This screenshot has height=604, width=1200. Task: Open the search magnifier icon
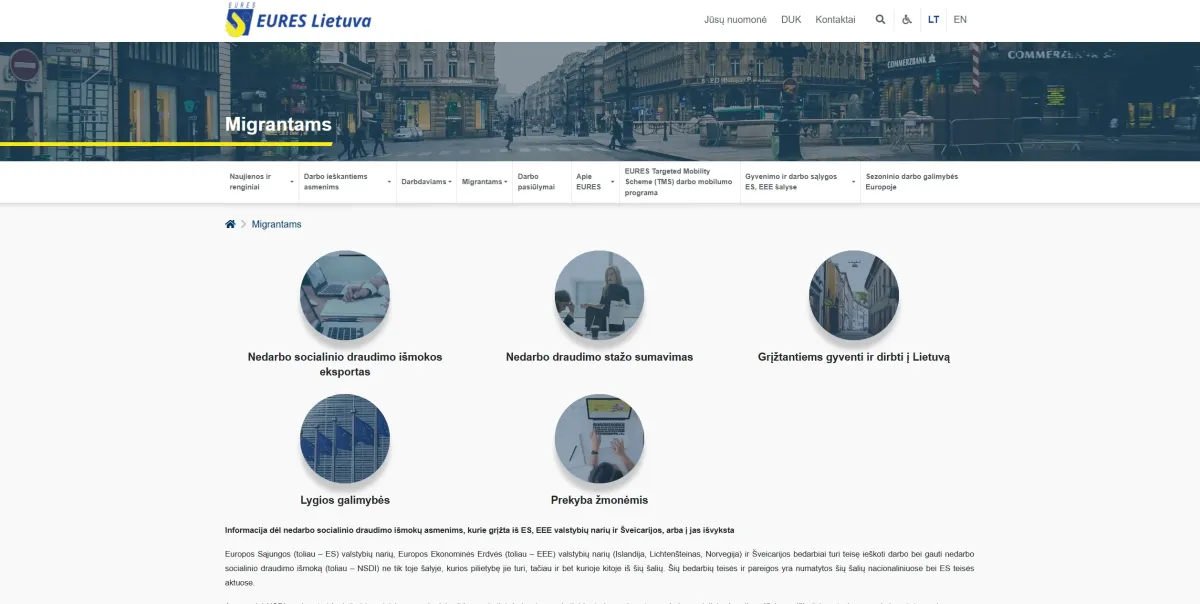(880, 20)
